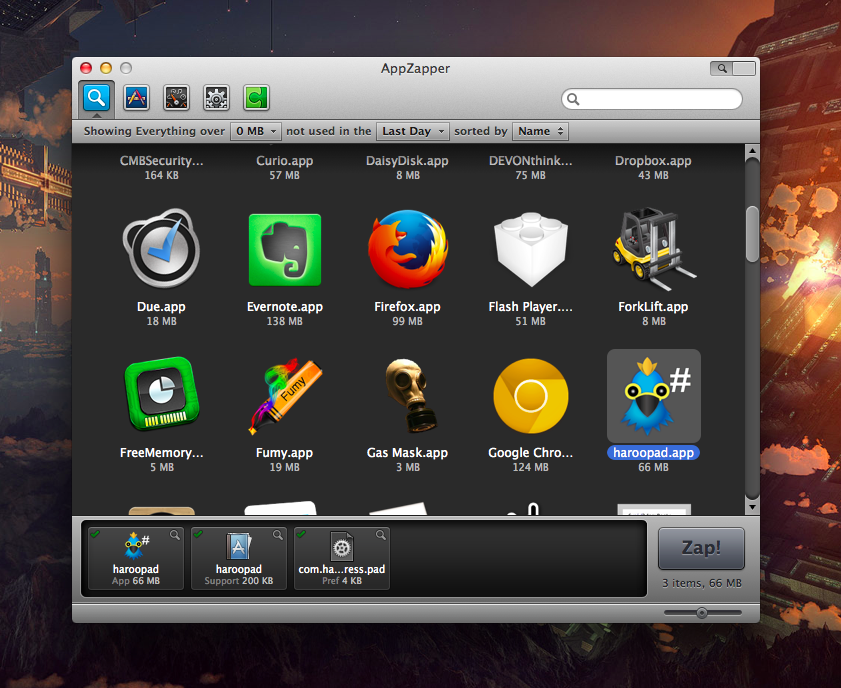Open the Preference Panes gear toolbar icon
This screenshot has width=841, height=688.
coord(216,98)
